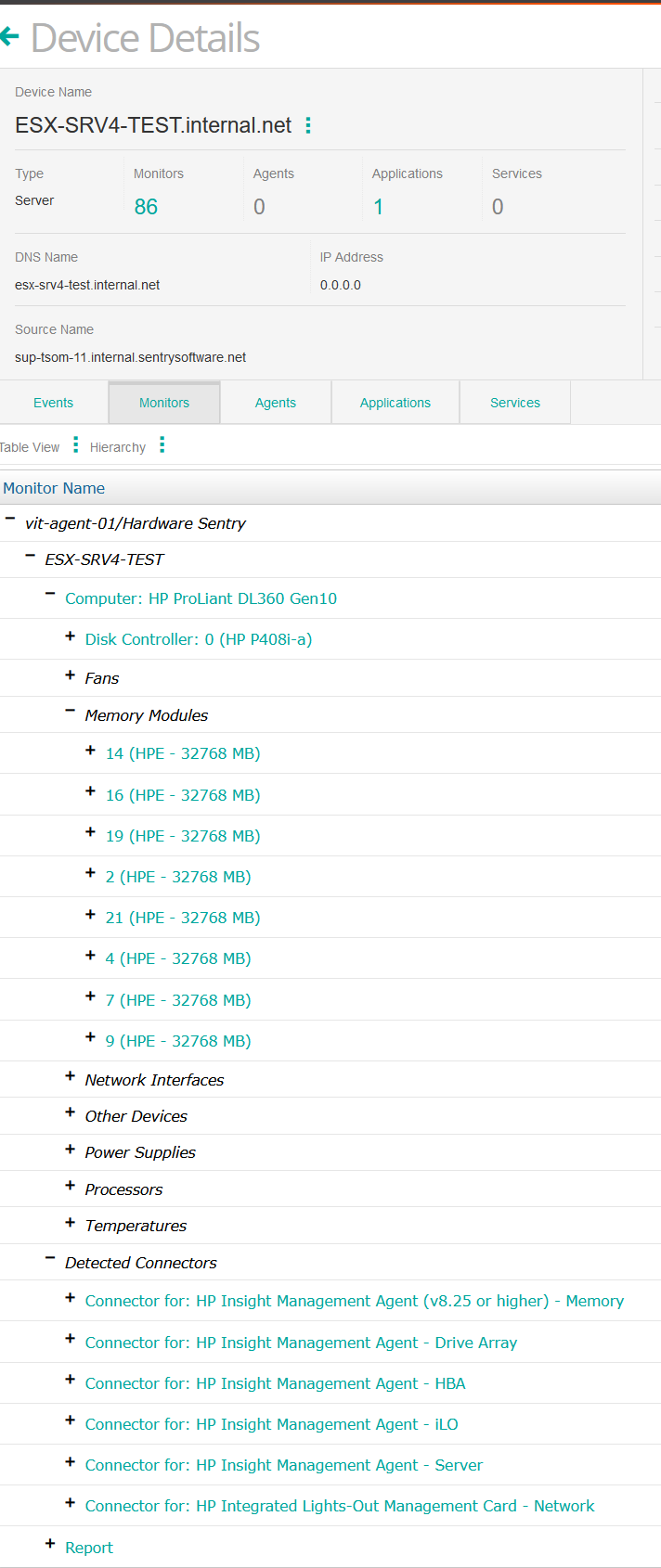Open the Services tab
661x1568 pixels.
pyautogui.click(x=514, y=403)
